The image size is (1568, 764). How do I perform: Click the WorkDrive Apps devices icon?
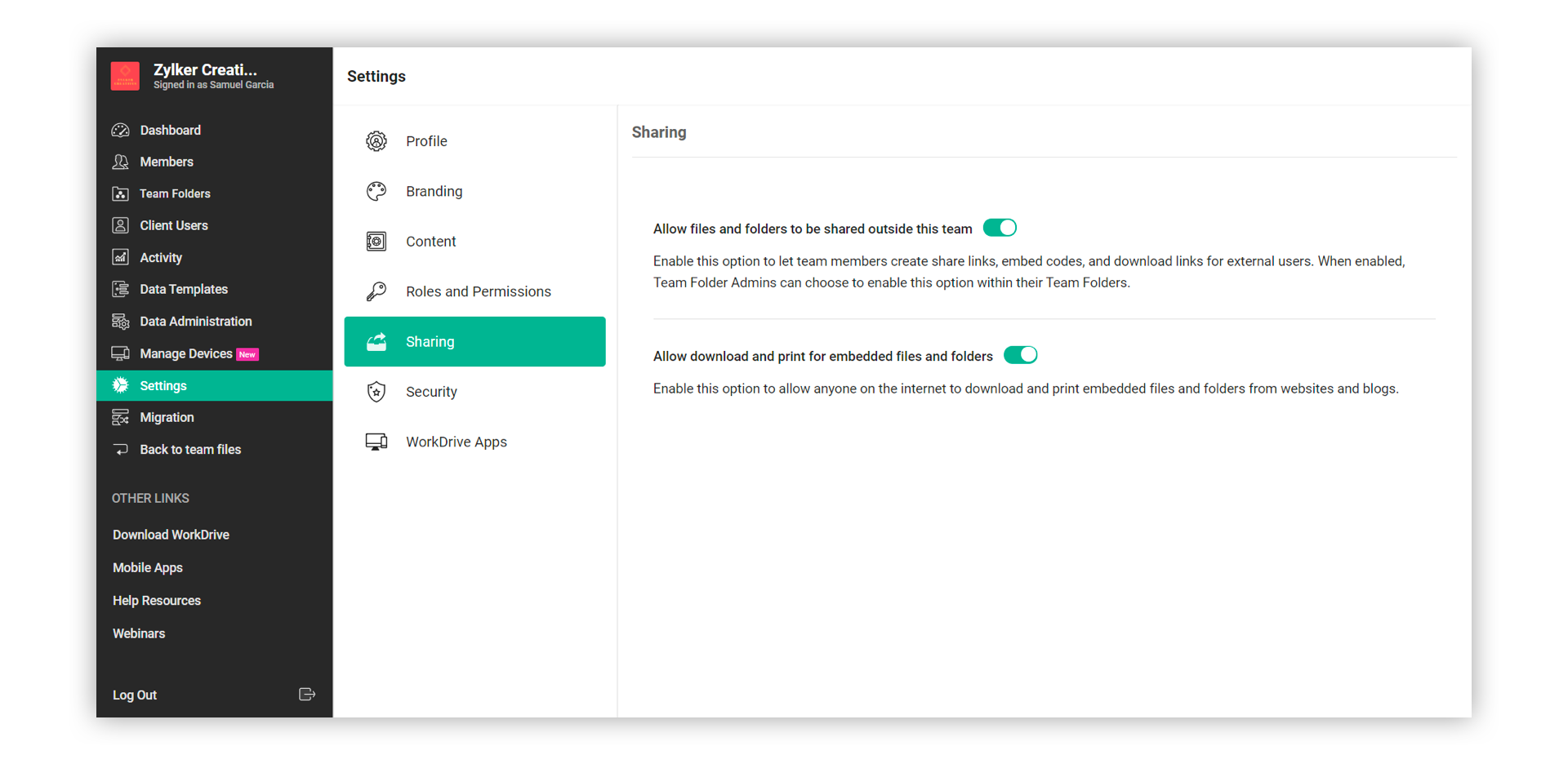376,442
